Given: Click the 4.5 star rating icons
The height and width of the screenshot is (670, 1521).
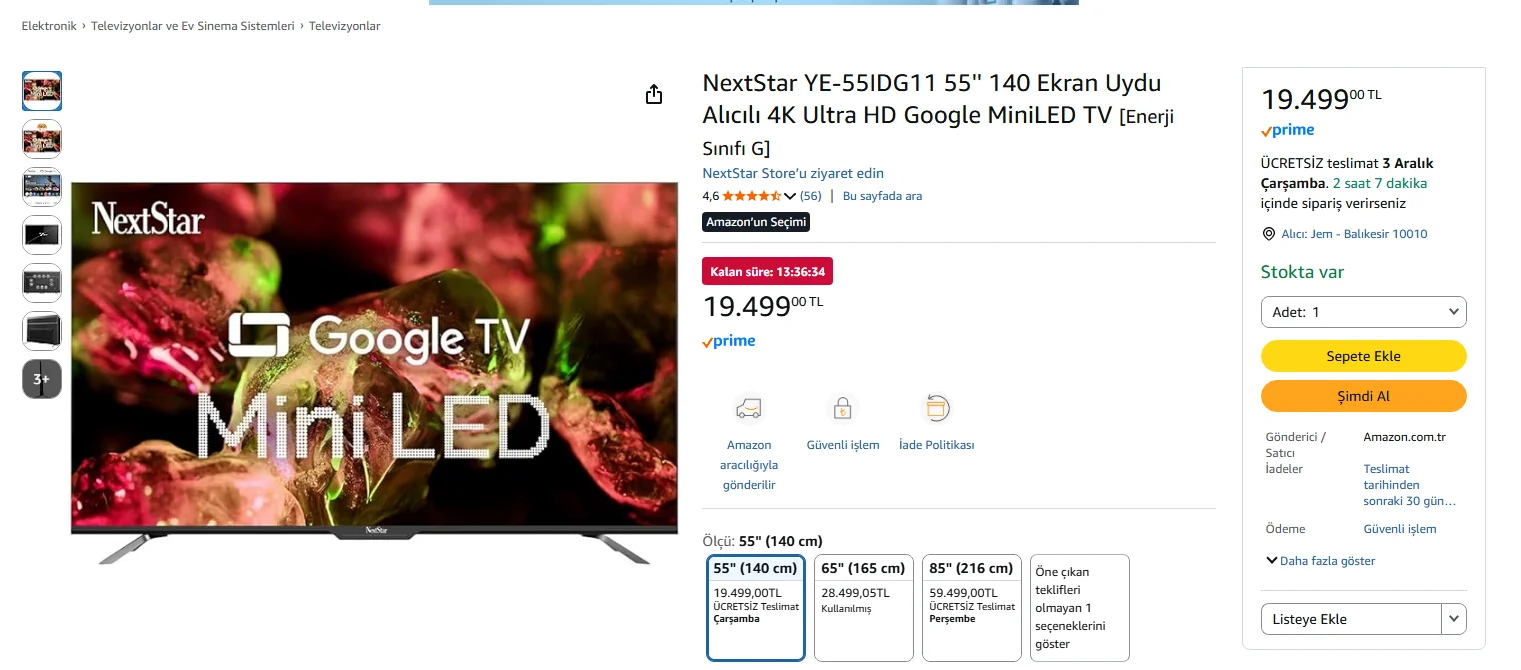Looking at the screenshot, I should [751, 196].
